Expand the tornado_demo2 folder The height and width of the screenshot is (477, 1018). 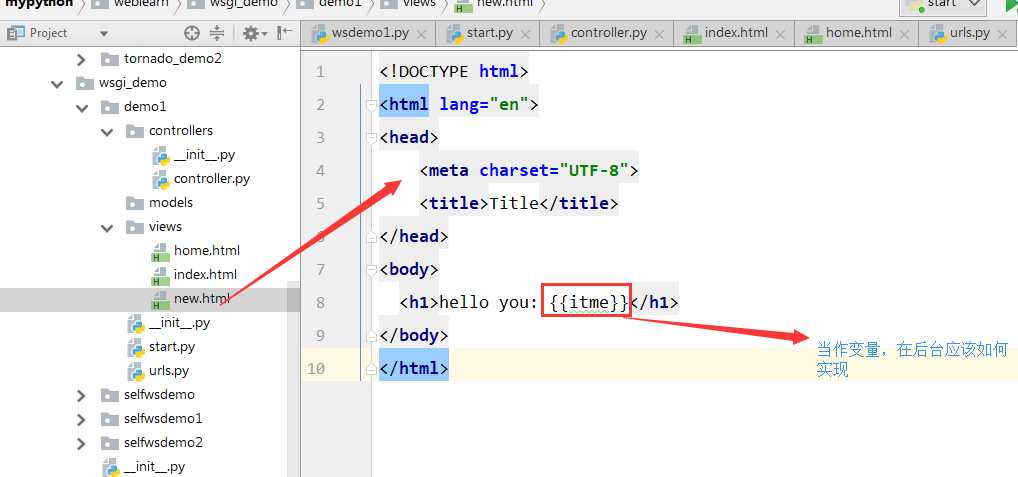pyautogui.click(x=81, y=59)
